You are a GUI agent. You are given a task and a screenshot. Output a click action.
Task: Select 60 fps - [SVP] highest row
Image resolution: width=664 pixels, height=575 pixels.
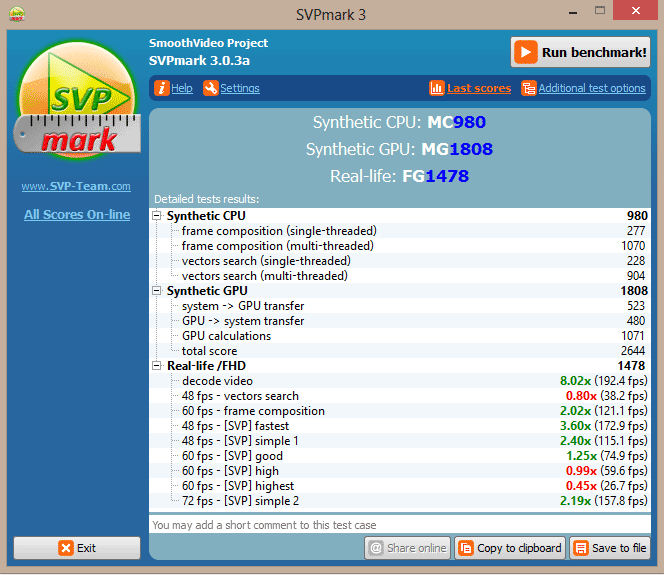[400, 486]
